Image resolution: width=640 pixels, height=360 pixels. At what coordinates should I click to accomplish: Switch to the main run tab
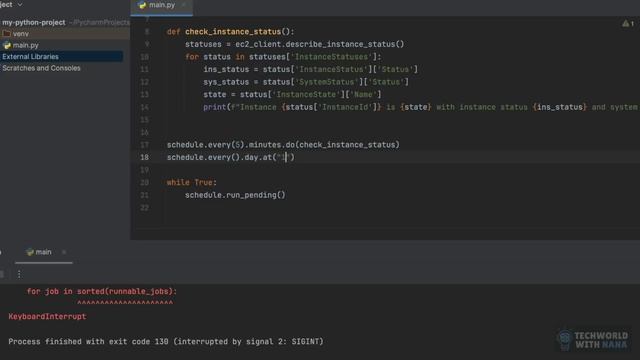point(39,252)
